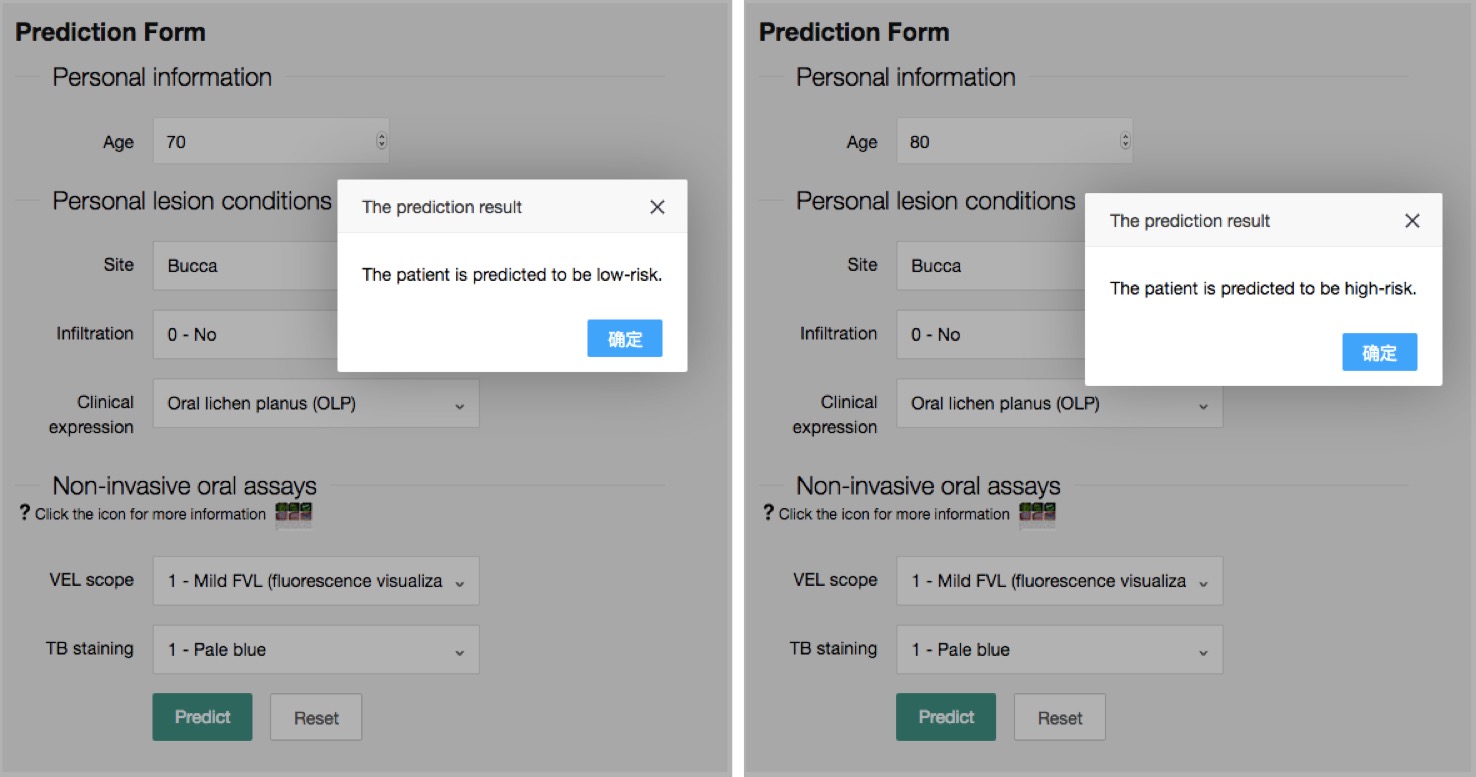Expand the left TB staining dropdown
Viewport: 1476px width, 777px height.
click(315, 650)
